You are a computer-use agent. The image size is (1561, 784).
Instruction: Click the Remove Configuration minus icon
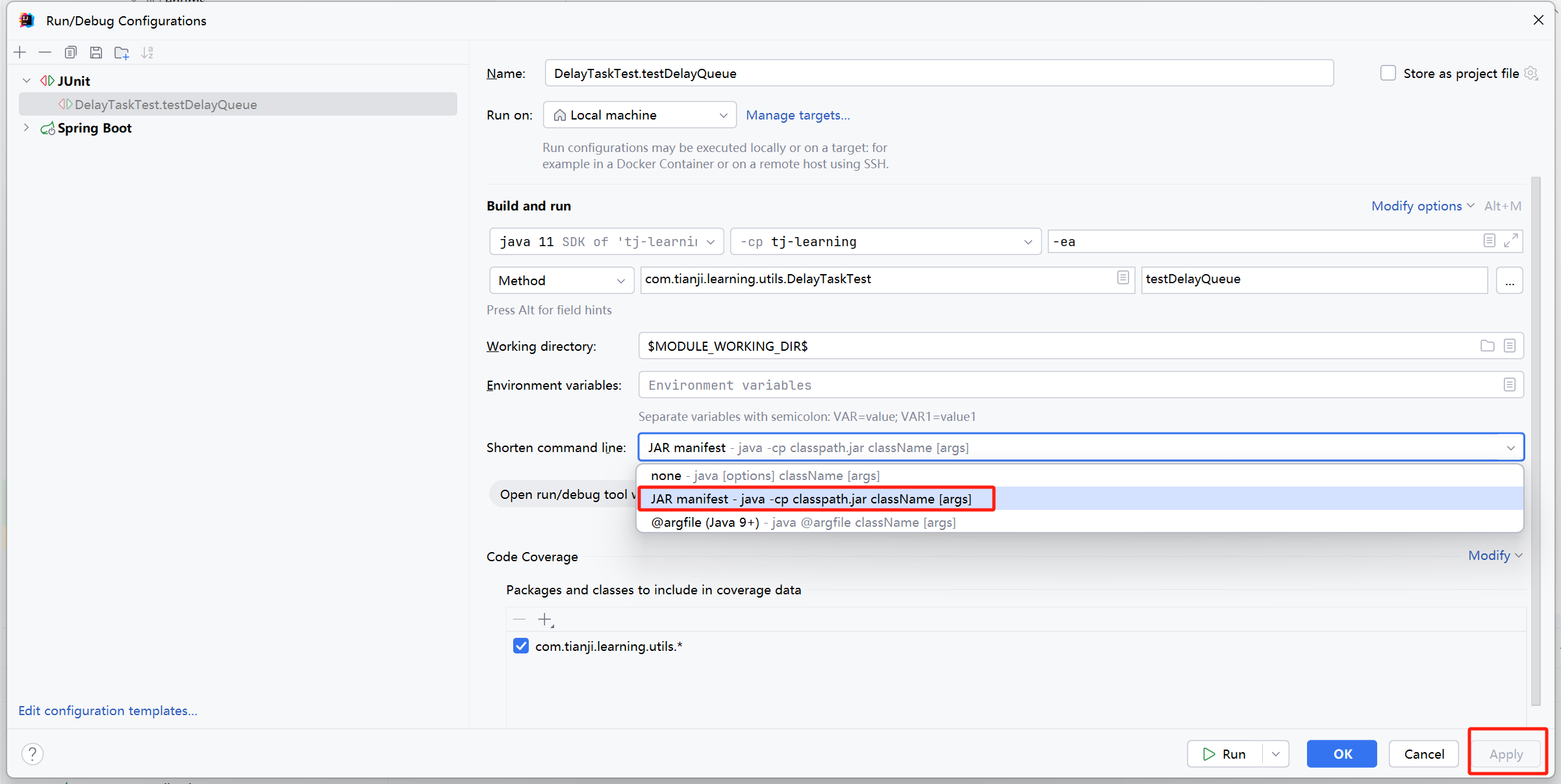click(45, 53)
